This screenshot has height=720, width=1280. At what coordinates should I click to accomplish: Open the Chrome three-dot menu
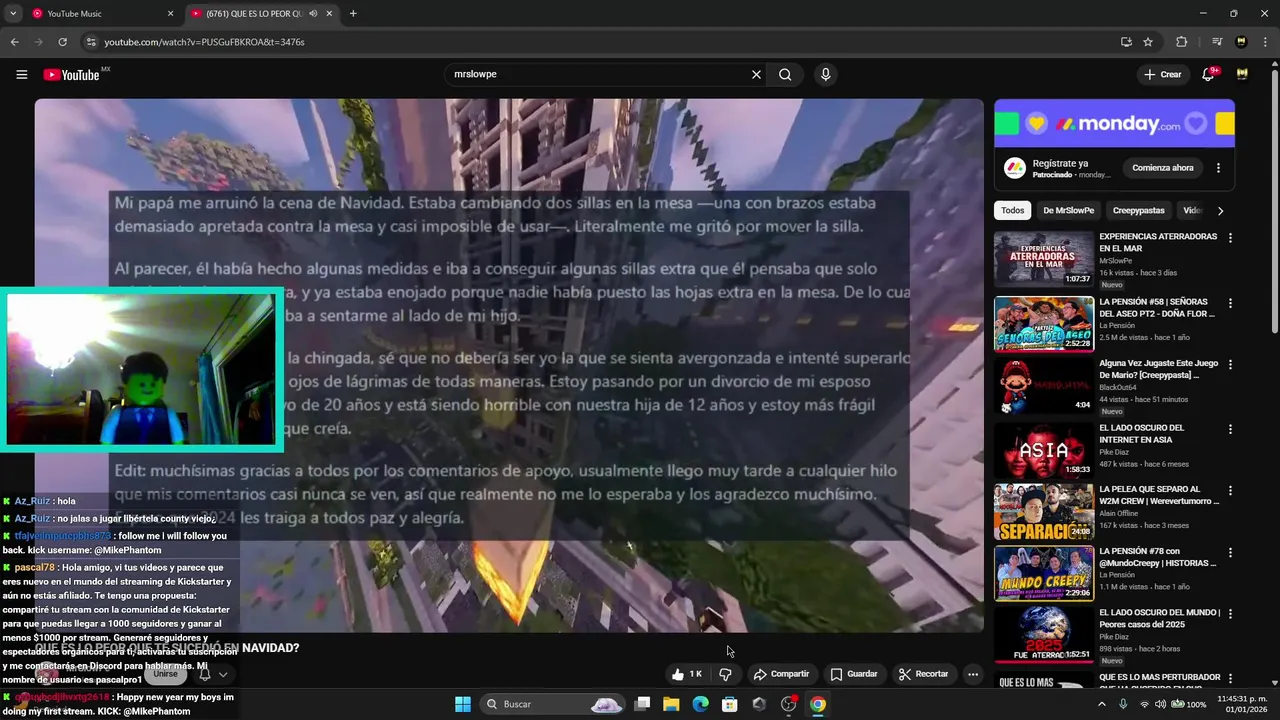point(1265,42)
